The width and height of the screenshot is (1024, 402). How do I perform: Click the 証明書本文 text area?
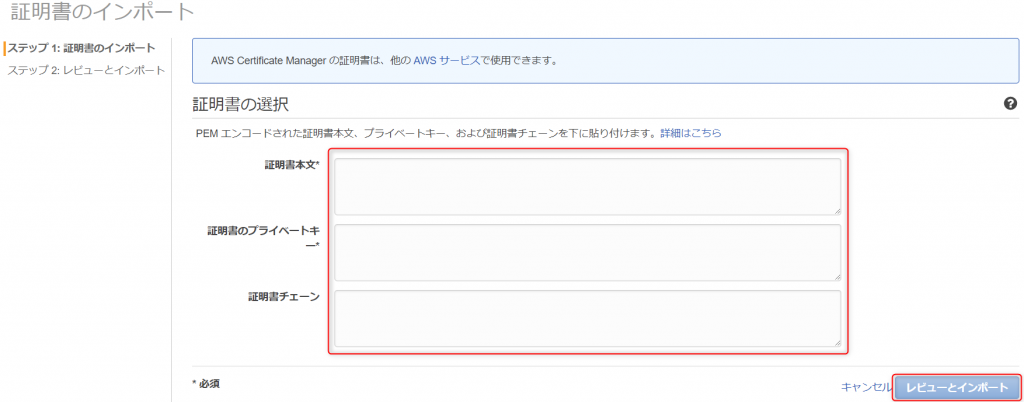587,186
